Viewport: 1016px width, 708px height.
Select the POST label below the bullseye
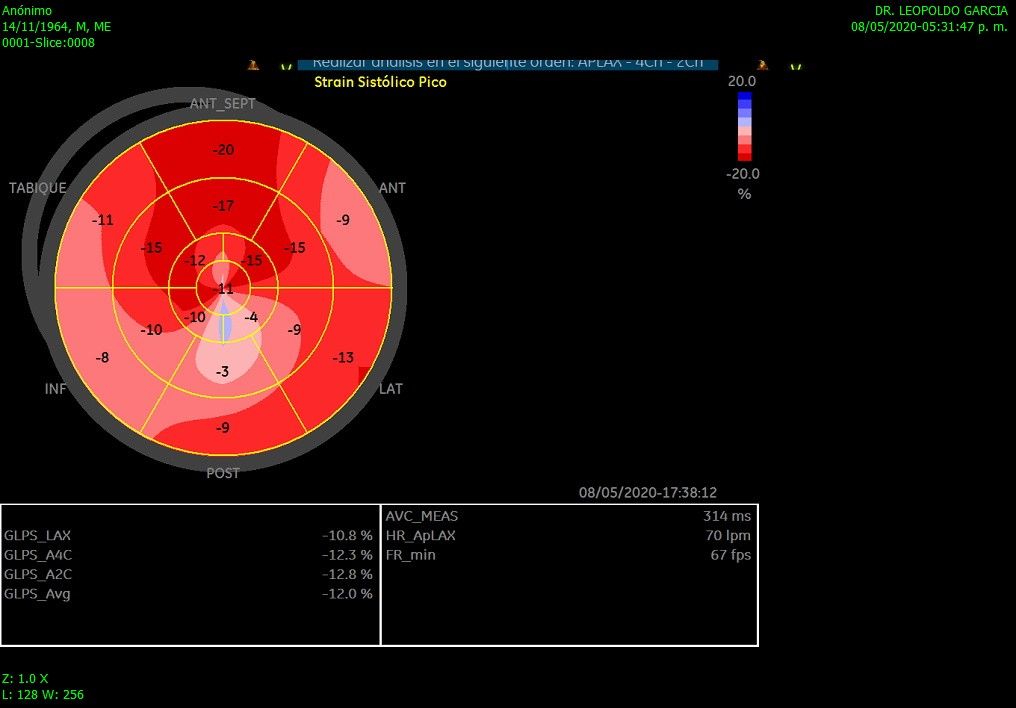point(222,473)
